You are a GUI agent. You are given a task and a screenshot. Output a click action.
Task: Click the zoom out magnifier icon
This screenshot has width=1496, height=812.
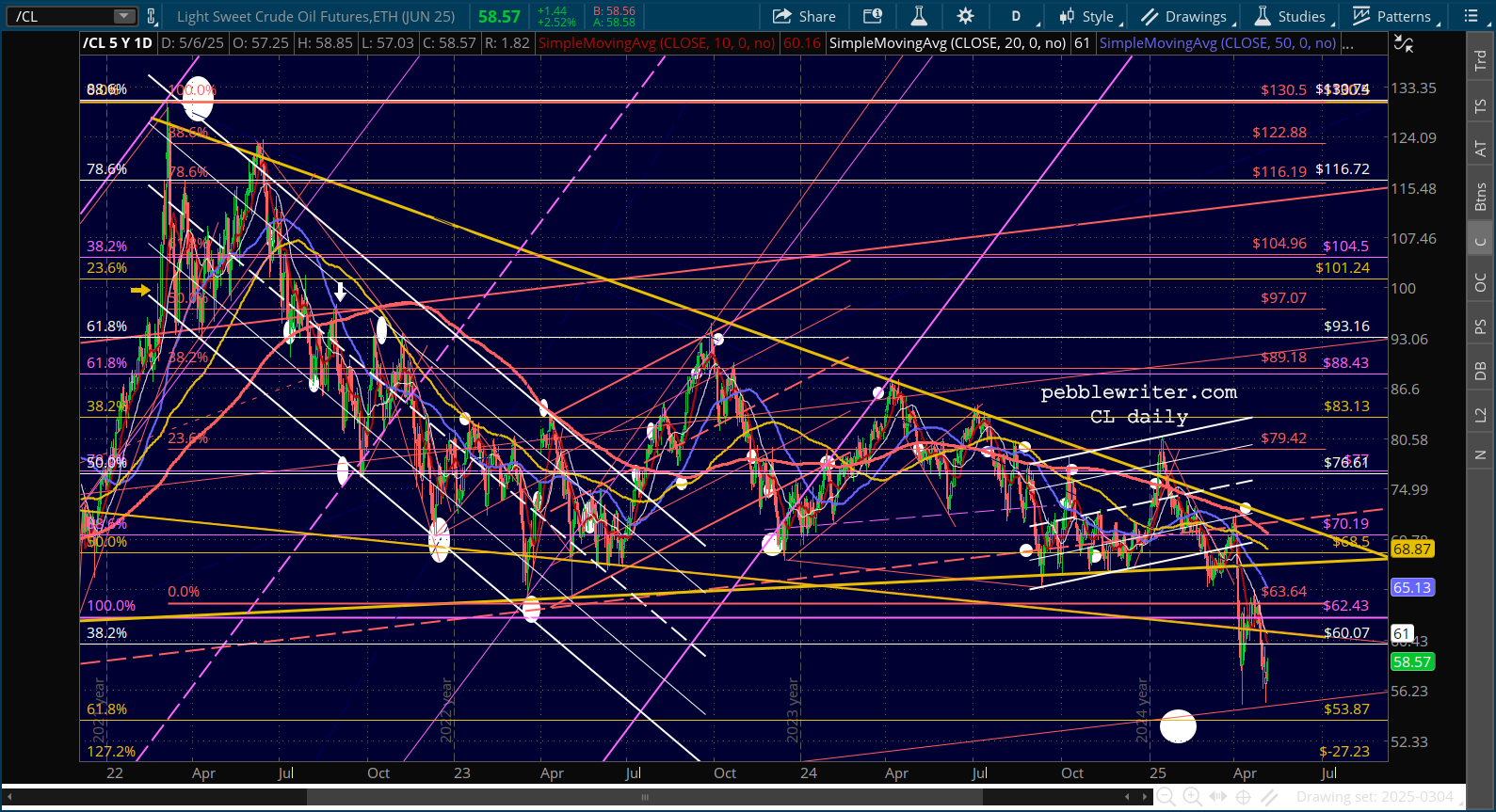1166,797
